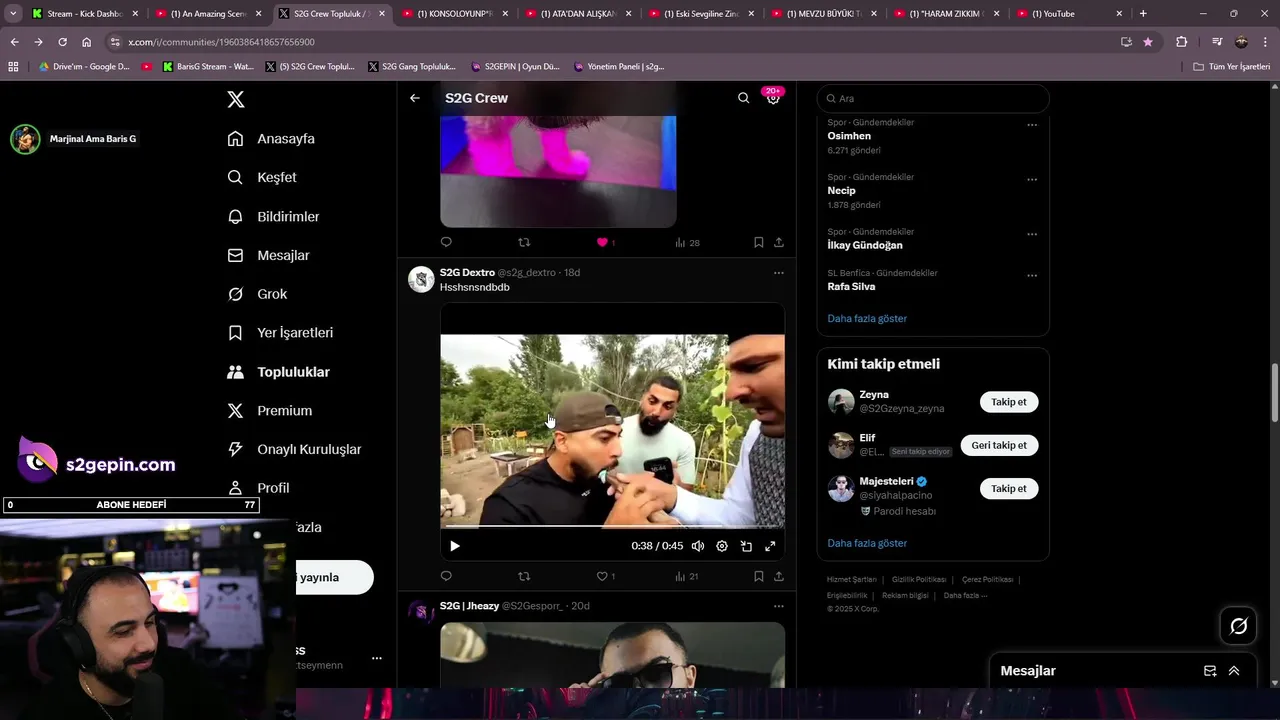Open account menu dots at sidebar bottom
Screen dimensions: 1280x720
coord(377,658)
